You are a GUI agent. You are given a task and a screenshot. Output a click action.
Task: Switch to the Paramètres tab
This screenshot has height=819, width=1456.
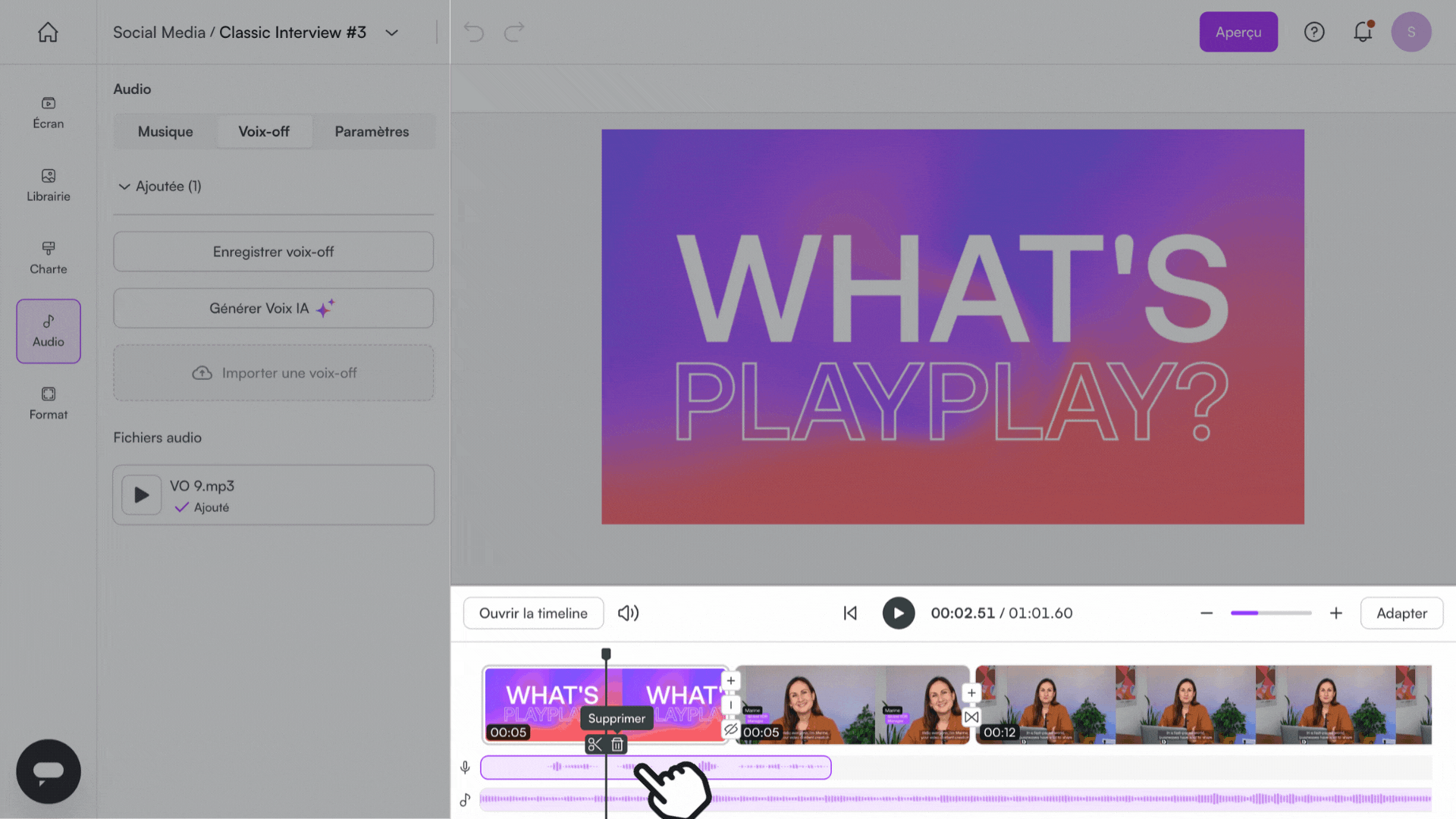[372, 131]
